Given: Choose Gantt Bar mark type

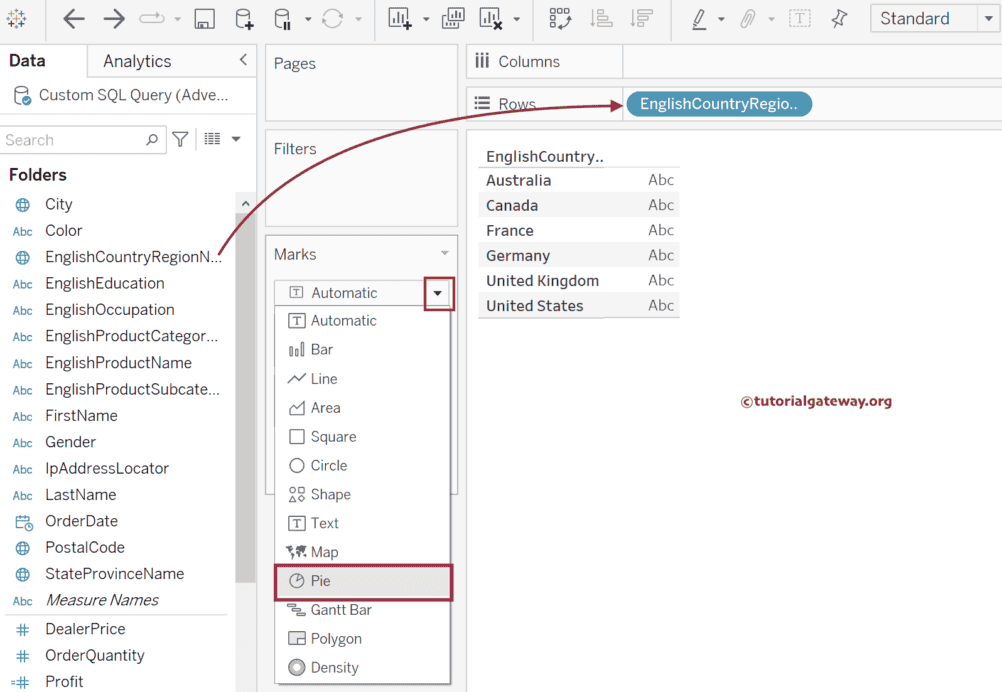Looking at the screenshot, I should point(341,610).
